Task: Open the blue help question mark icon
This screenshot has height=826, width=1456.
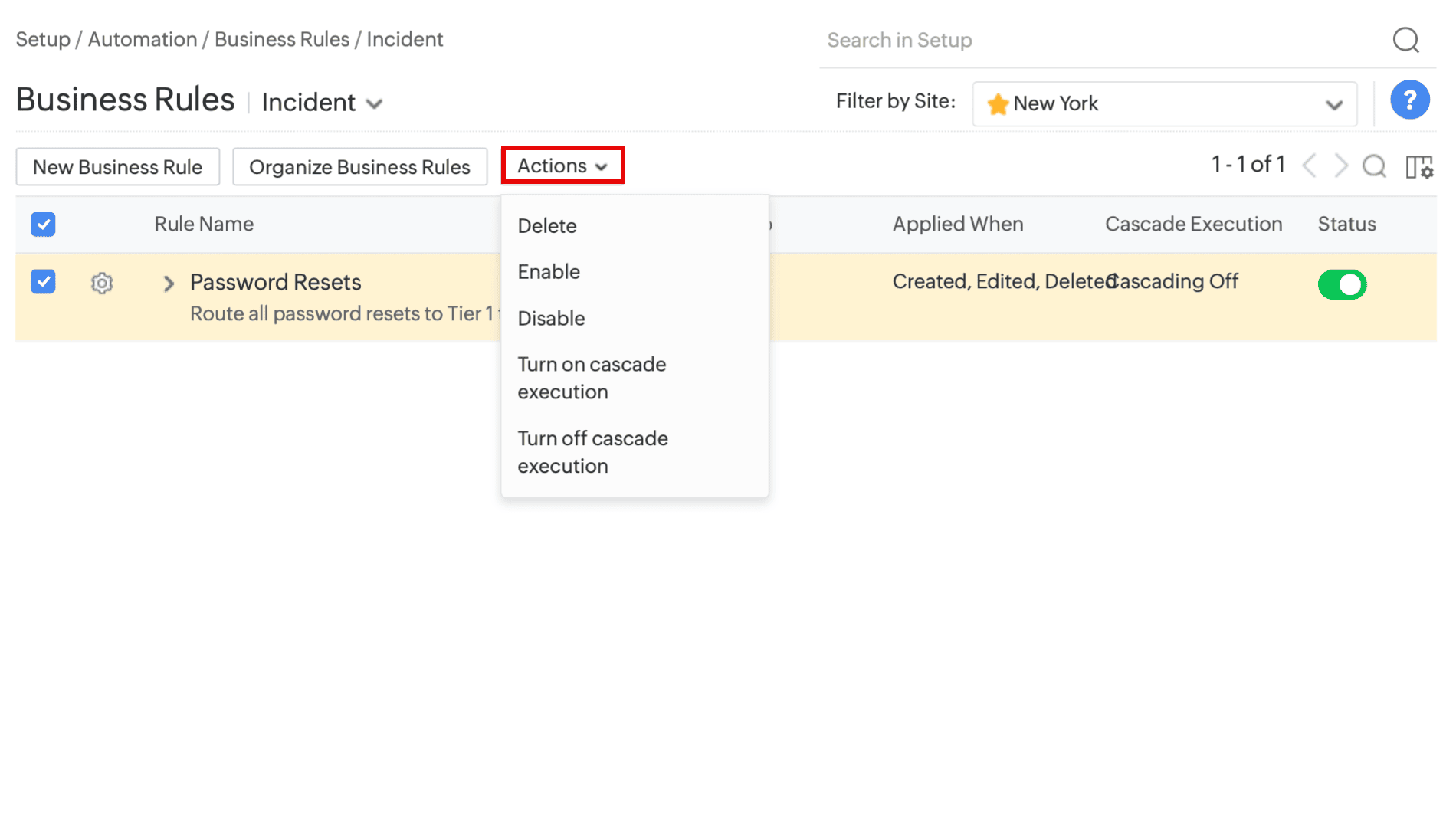Action: tap(1409, 100)
